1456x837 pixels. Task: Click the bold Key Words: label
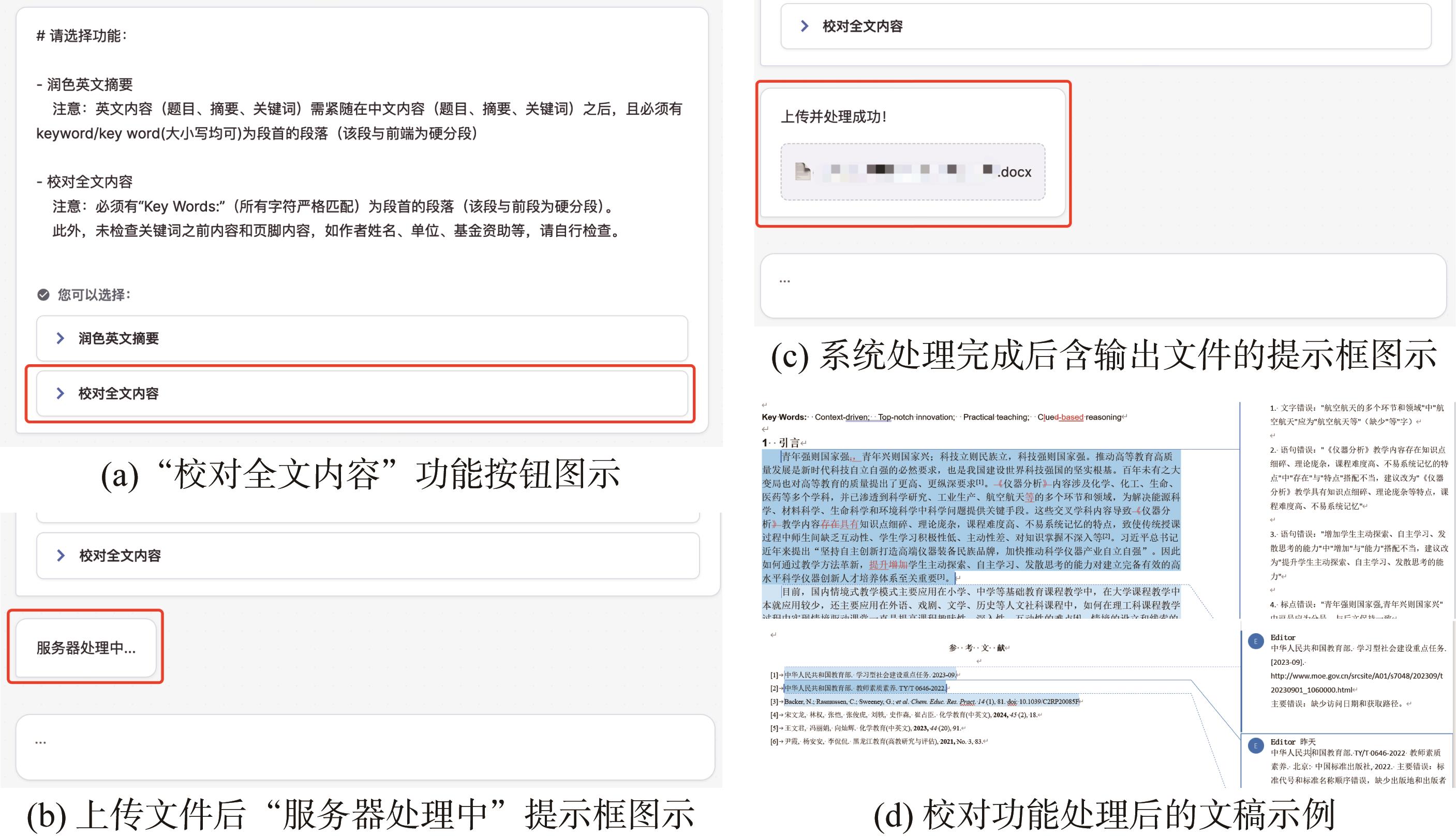[784, 417]
